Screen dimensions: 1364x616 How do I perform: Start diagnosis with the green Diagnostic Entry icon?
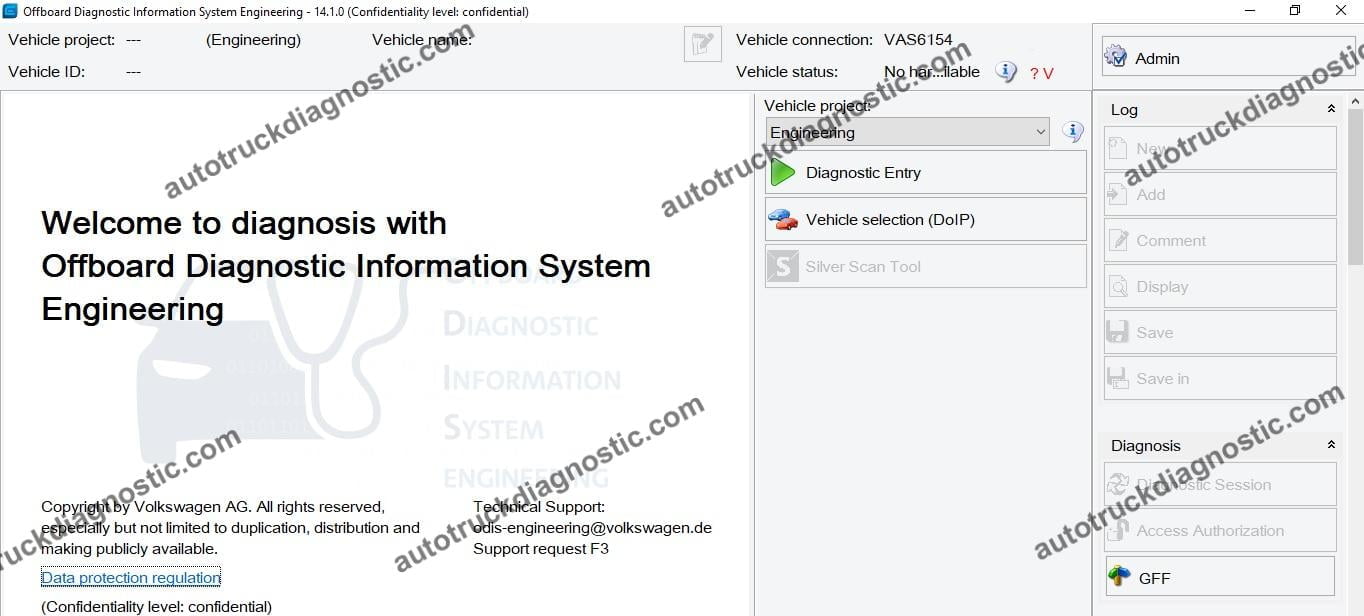784,171
